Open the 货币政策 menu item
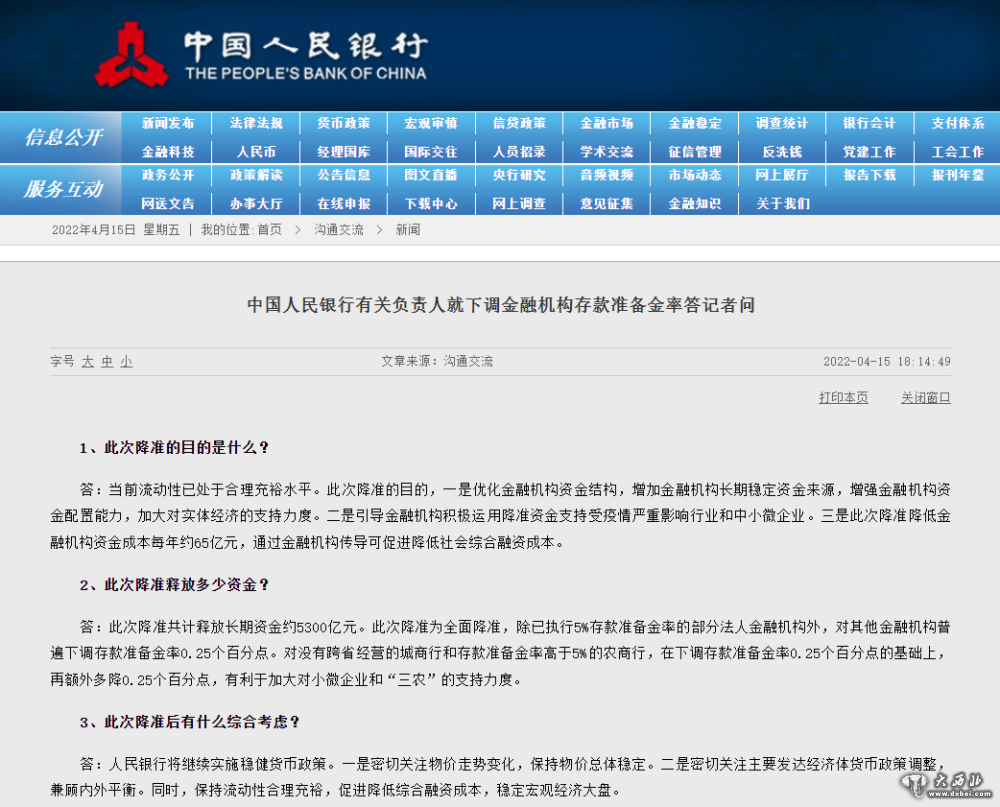 [343, 123]
